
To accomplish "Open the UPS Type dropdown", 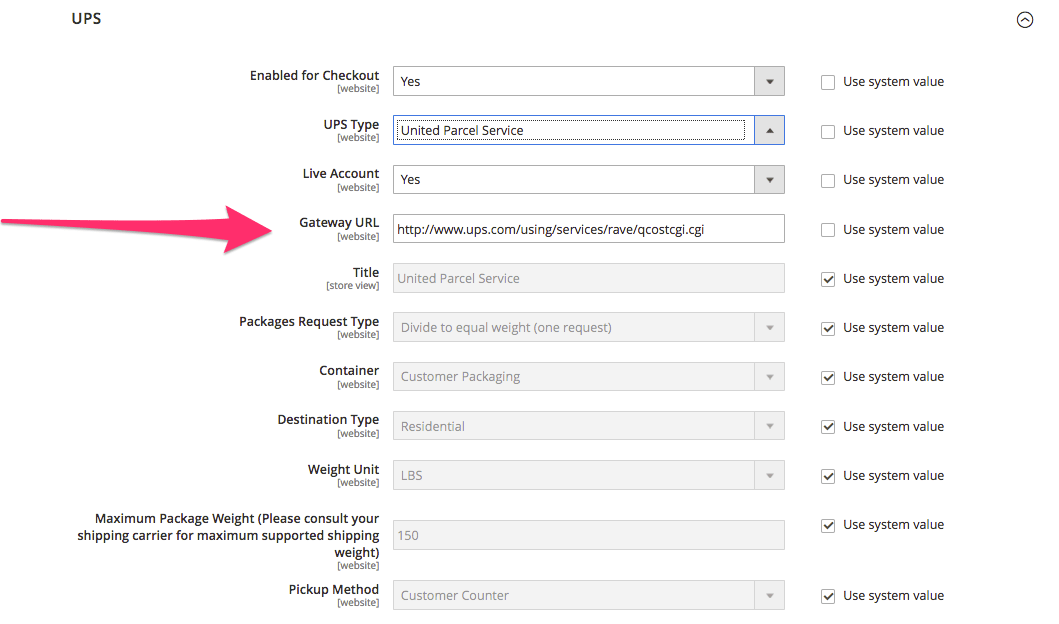I will (588, 130).
